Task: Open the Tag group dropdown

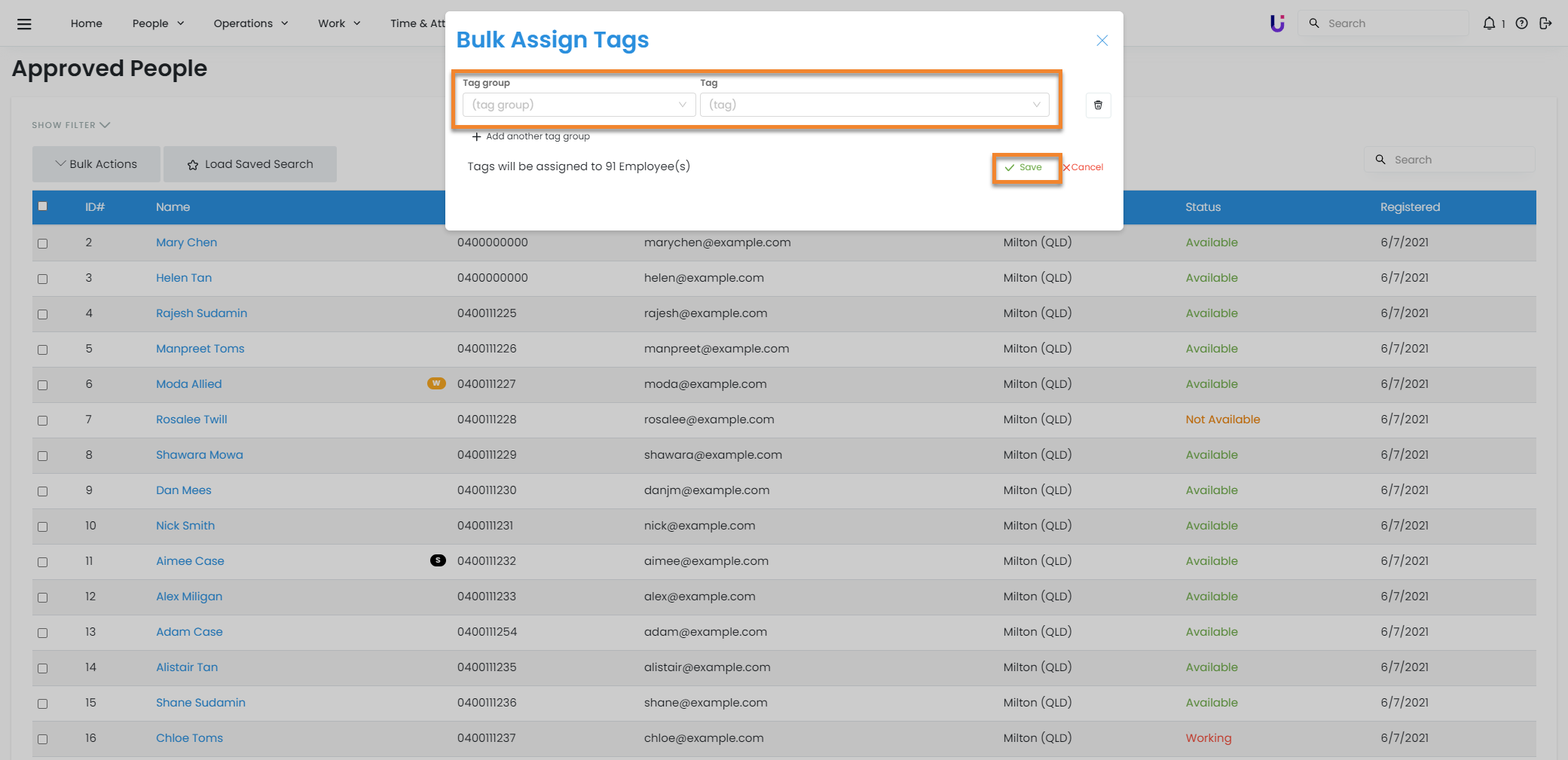Action: [x=578, y=105]
